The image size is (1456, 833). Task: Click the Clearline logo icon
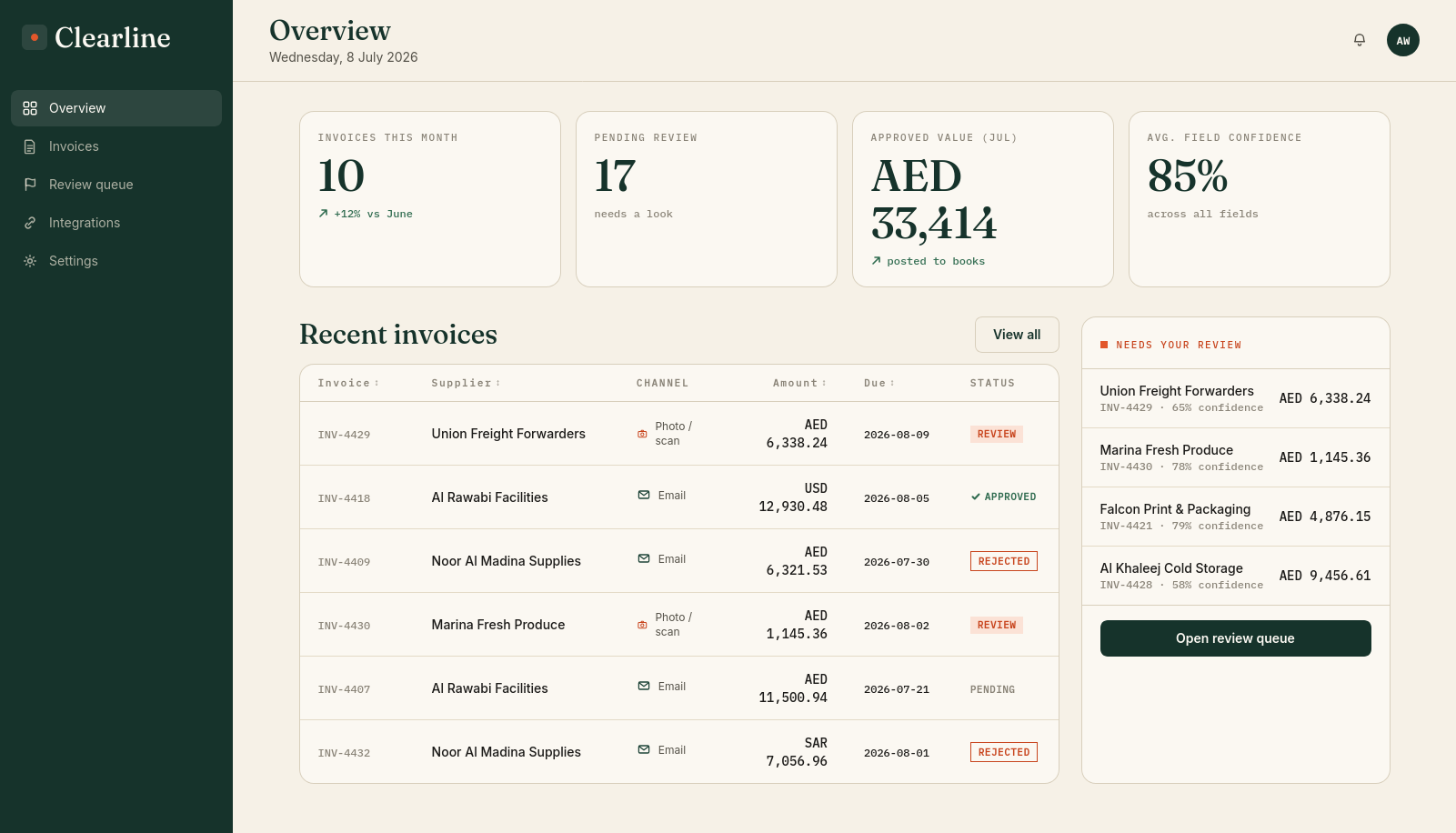pos(35,37)
